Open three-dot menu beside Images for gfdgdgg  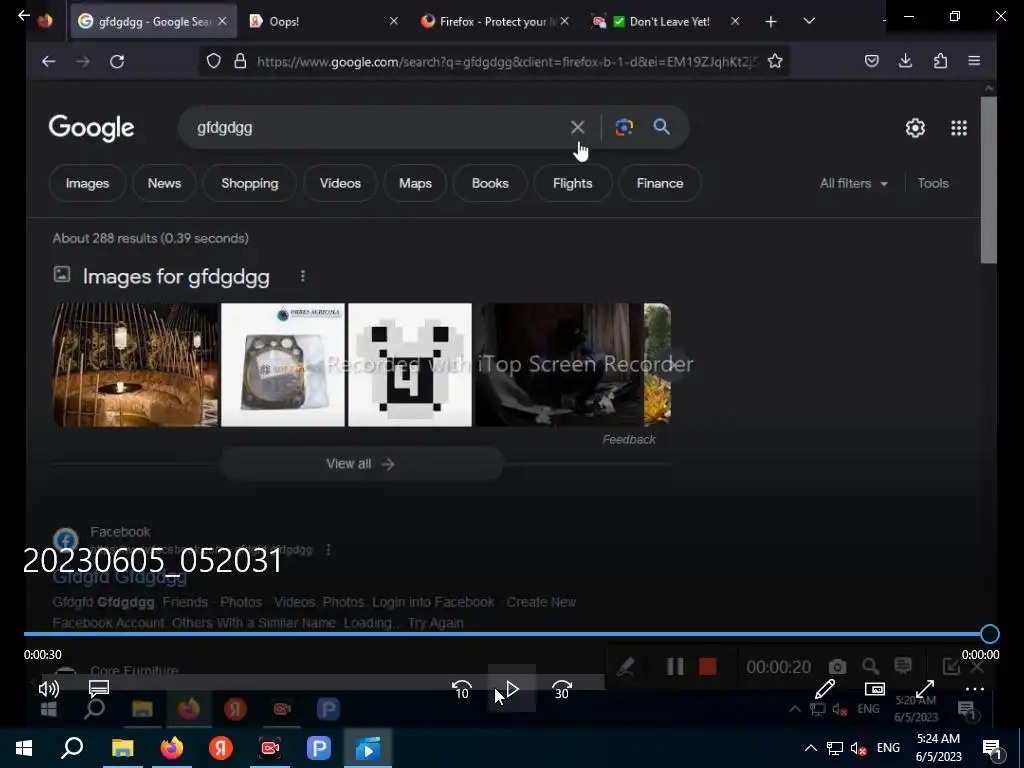point(302,276)
